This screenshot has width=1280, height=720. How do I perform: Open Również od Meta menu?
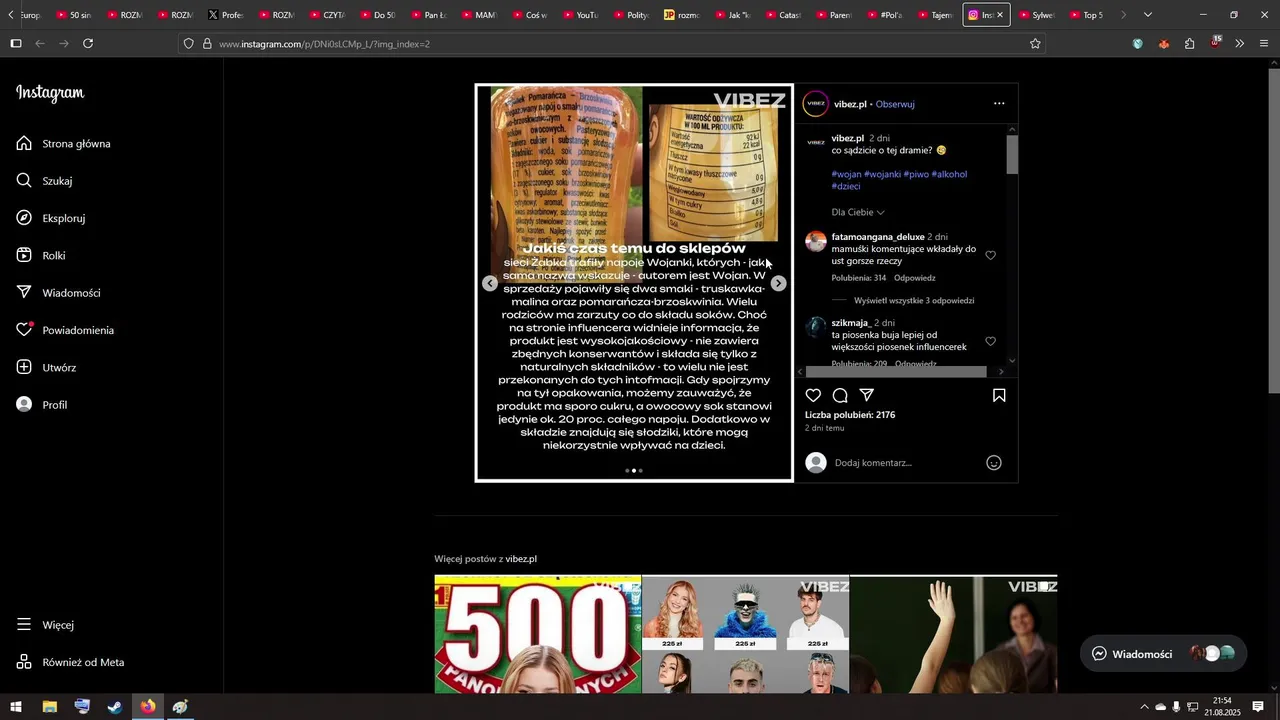pos(70,662)
